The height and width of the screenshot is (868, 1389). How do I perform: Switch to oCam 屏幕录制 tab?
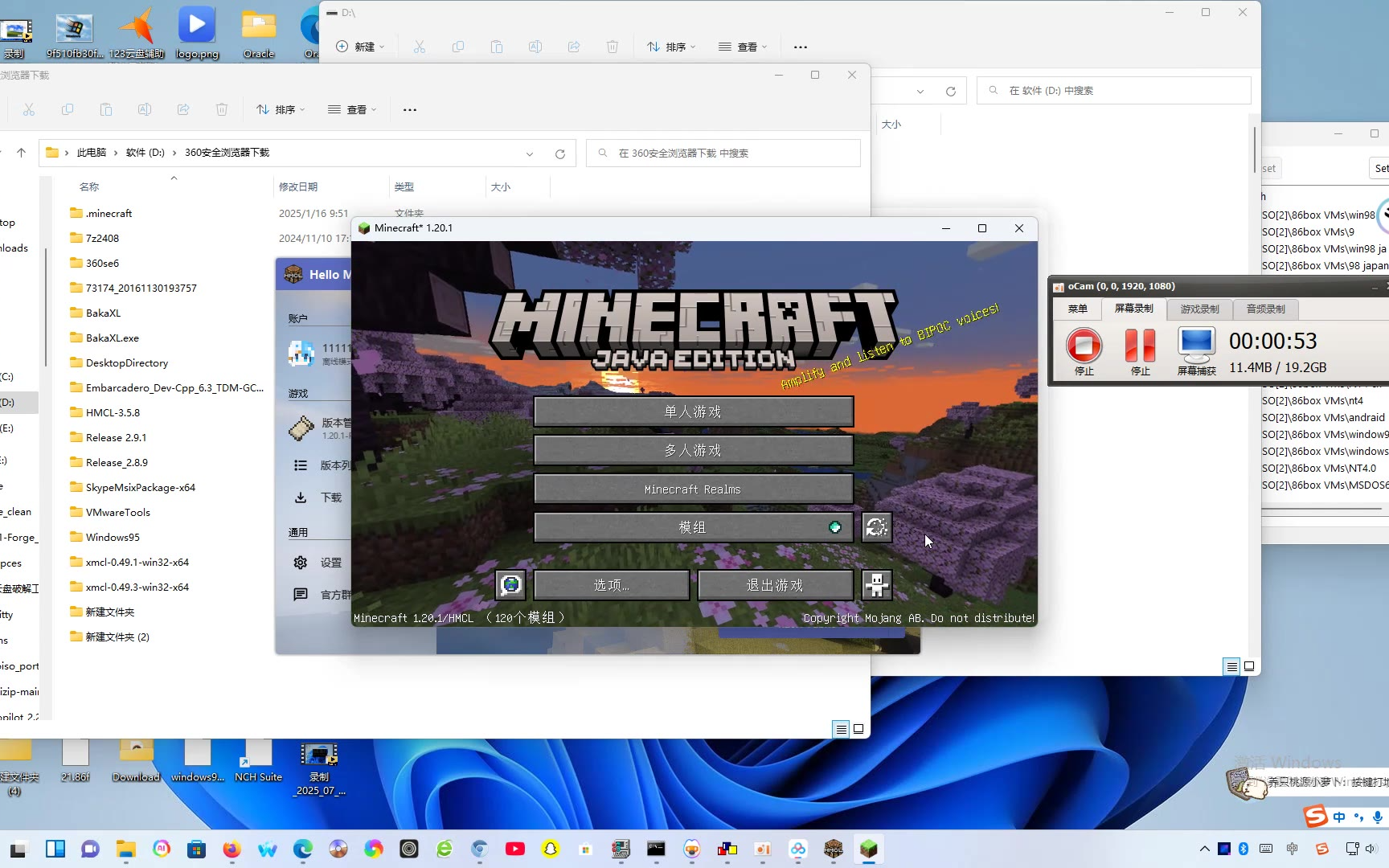(1133, 308)
